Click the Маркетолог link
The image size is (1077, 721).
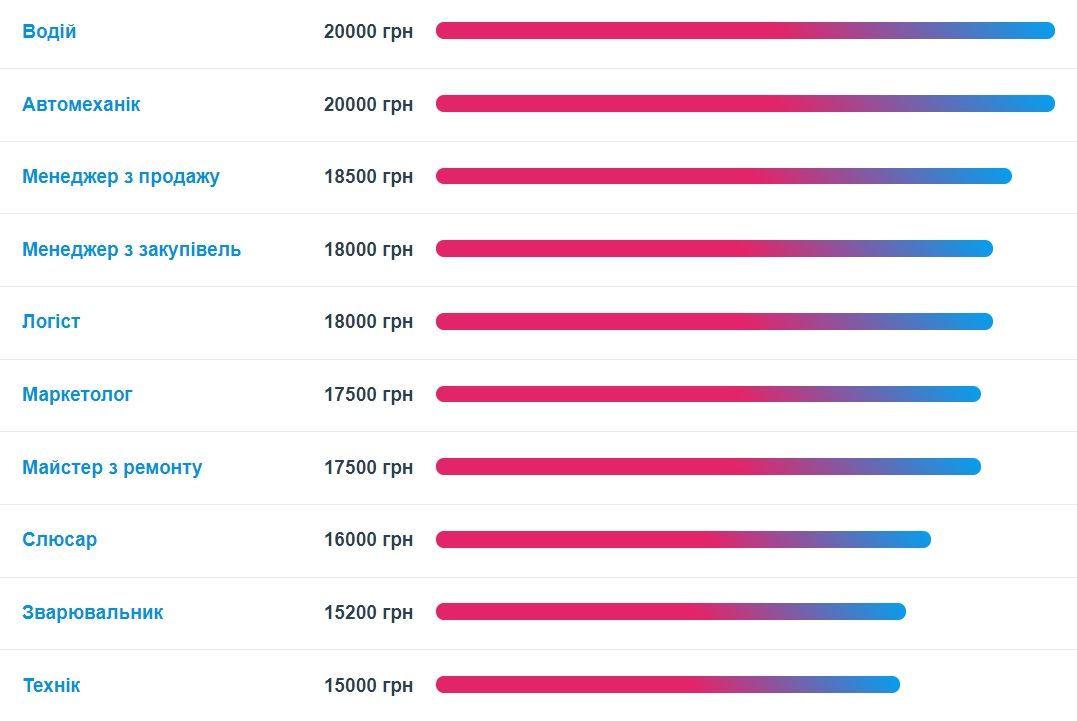coord(77,394)
